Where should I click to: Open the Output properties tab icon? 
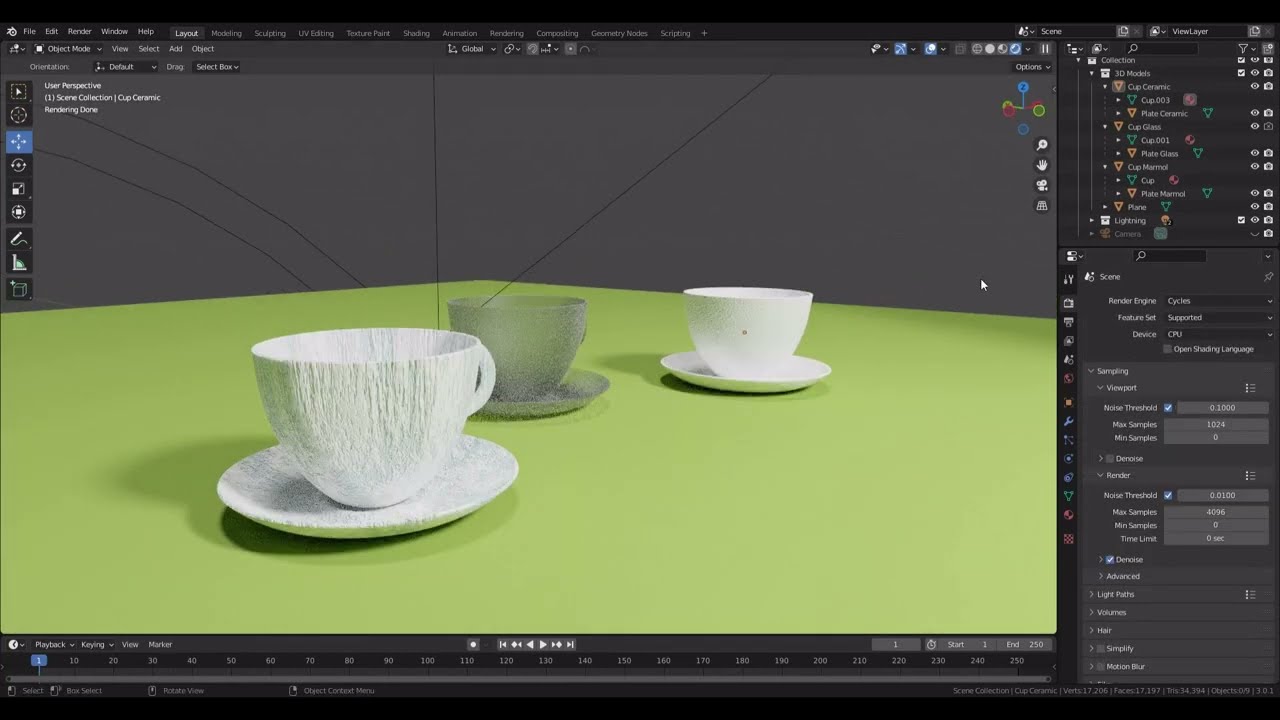1068,322
